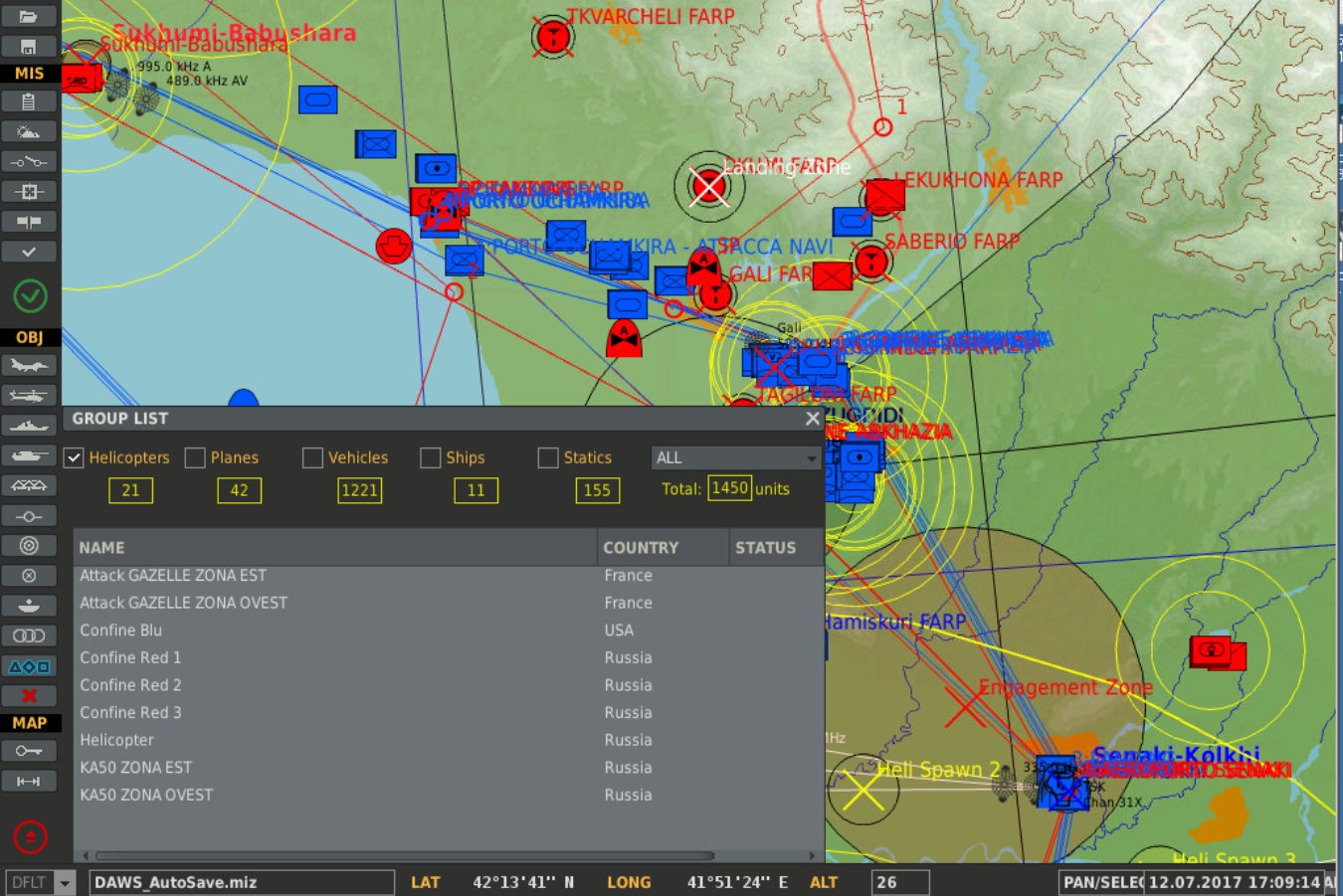Expand the ALL coalition dropdown

pos(735,457)
